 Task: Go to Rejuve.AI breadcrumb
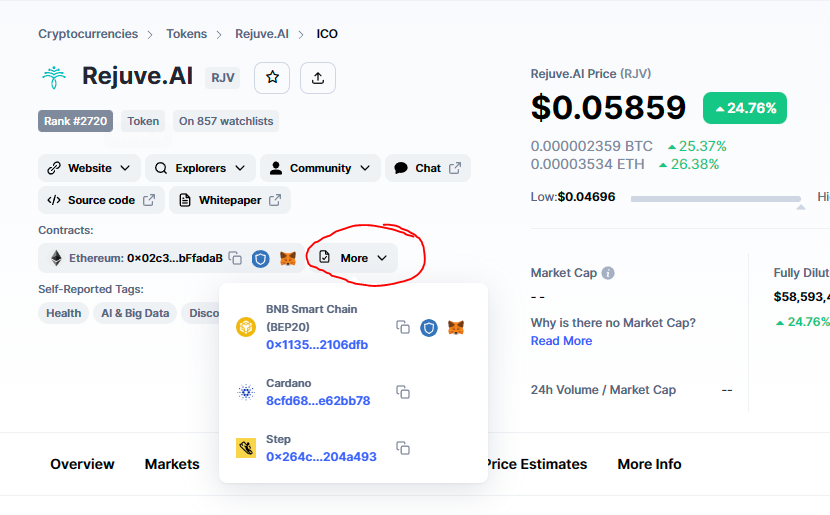[x=262, y=34]
